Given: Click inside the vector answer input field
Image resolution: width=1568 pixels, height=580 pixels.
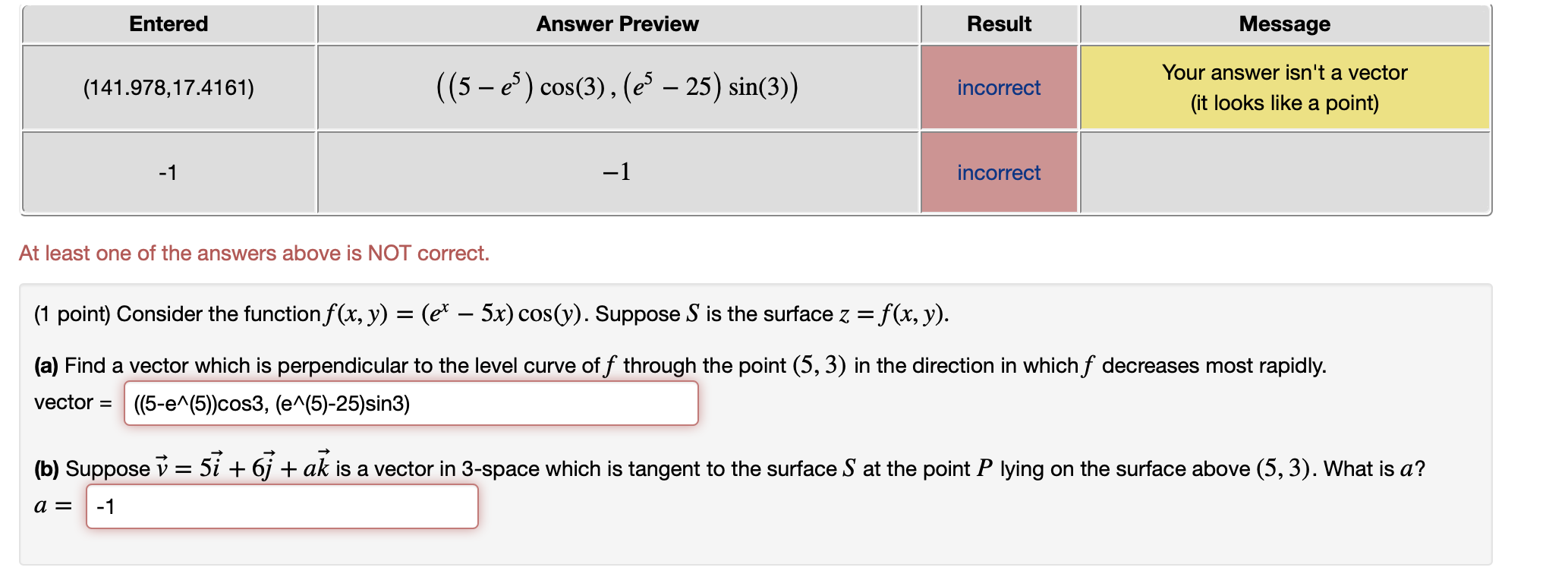Looking at the screenshot, I should 414,403.
